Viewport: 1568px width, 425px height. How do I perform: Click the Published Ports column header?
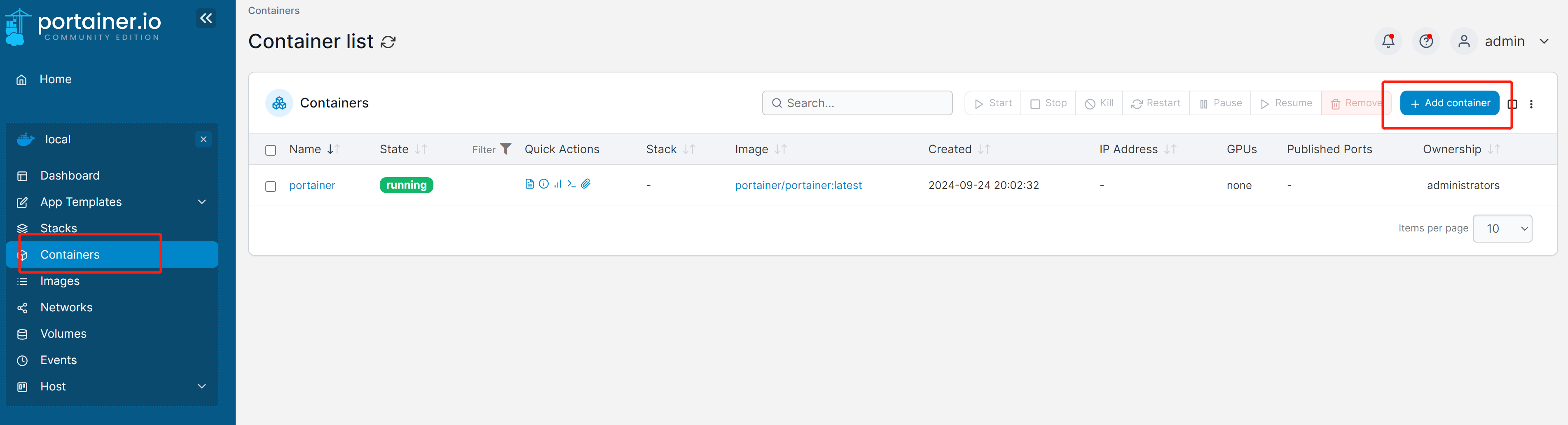tap(1329, 149)
